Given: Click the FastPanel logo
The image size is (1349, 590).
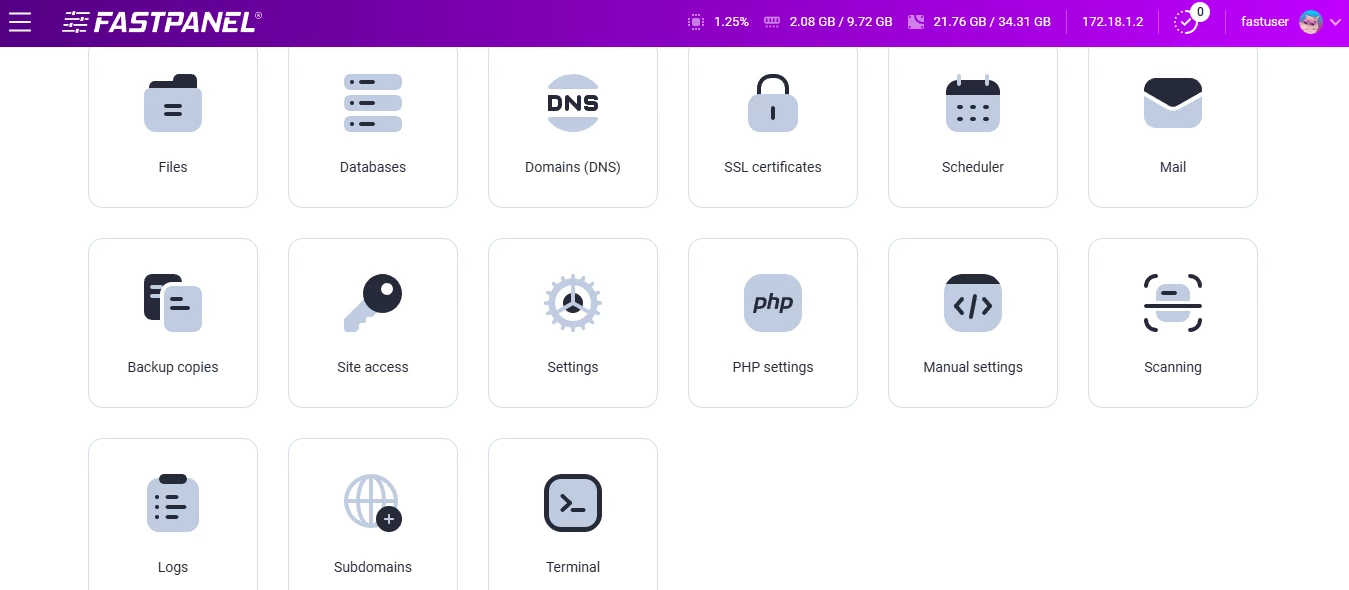Looking at the screenshot, I should point(160,21).
